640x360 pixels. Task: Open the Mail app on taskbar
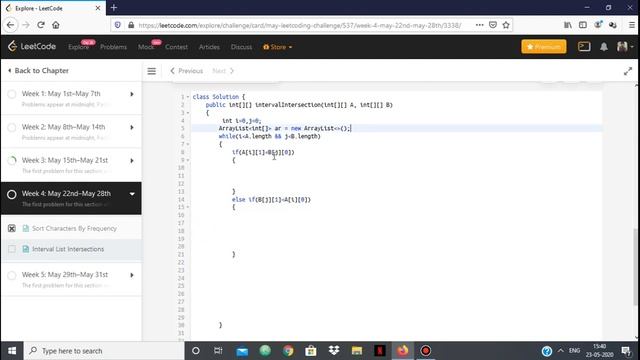pyautogui.click(x=242, y=351)
